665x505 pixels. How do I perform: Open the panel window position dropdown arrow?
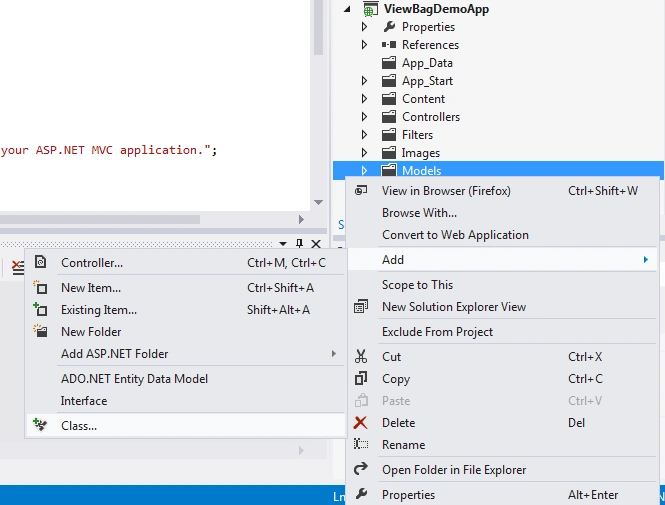click(x=283, y=244)
